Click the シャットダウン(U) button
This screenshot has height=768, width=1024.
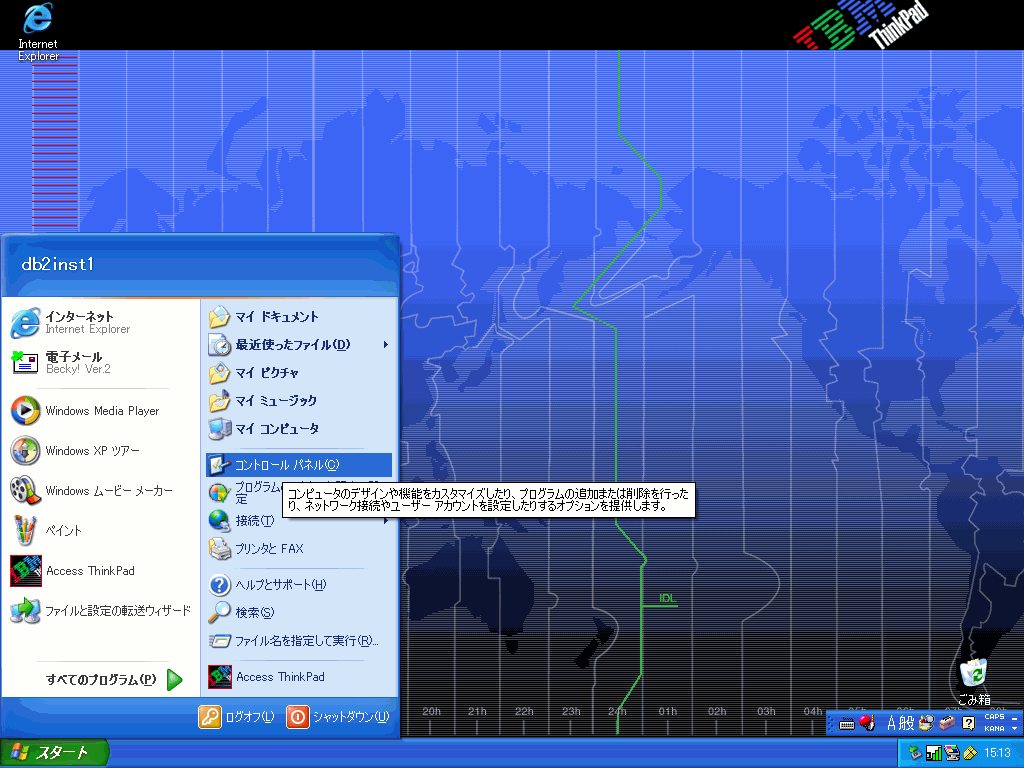(338, 716)
